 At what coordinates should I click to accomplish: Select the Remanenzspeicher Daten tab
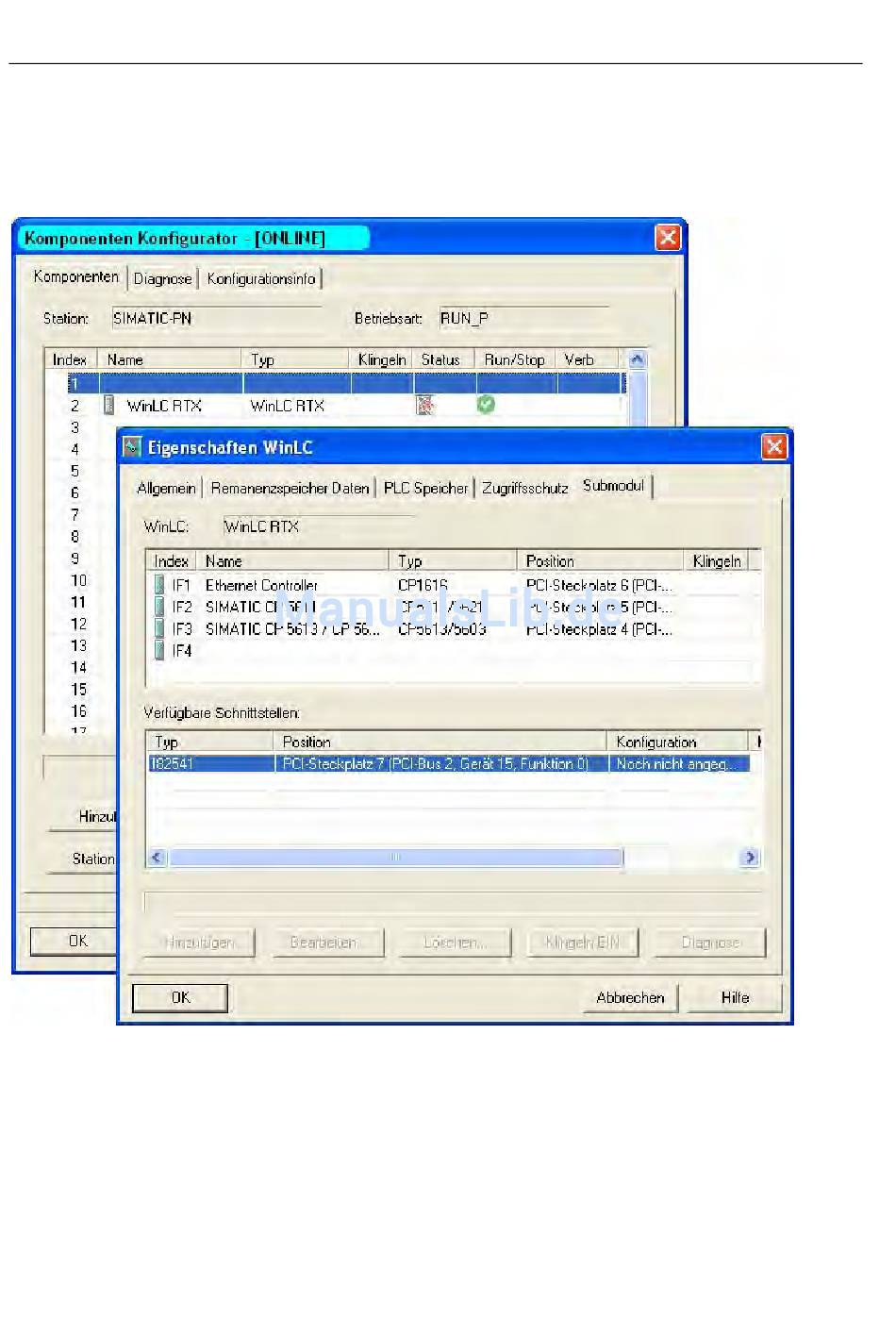pos(290,488)
